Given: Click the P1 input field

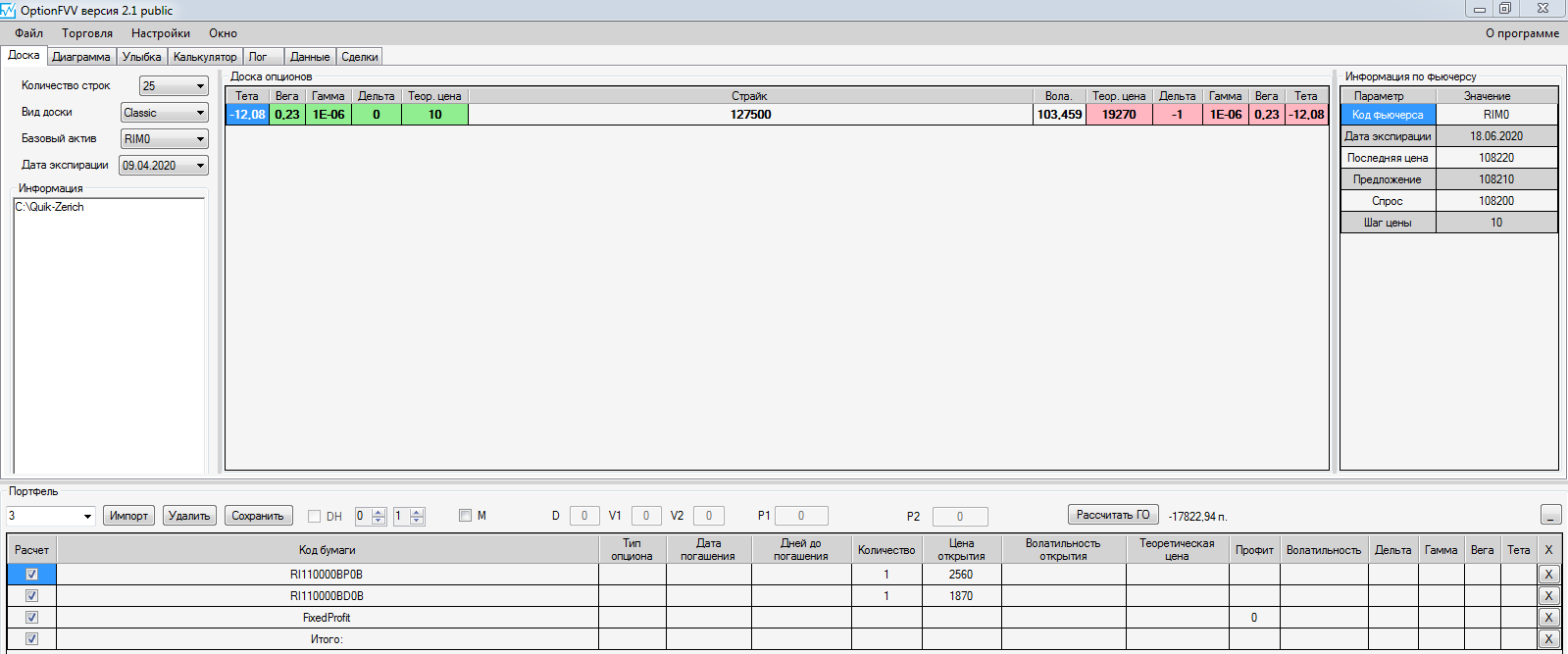Looking at the screenshot, I should 801,516.
